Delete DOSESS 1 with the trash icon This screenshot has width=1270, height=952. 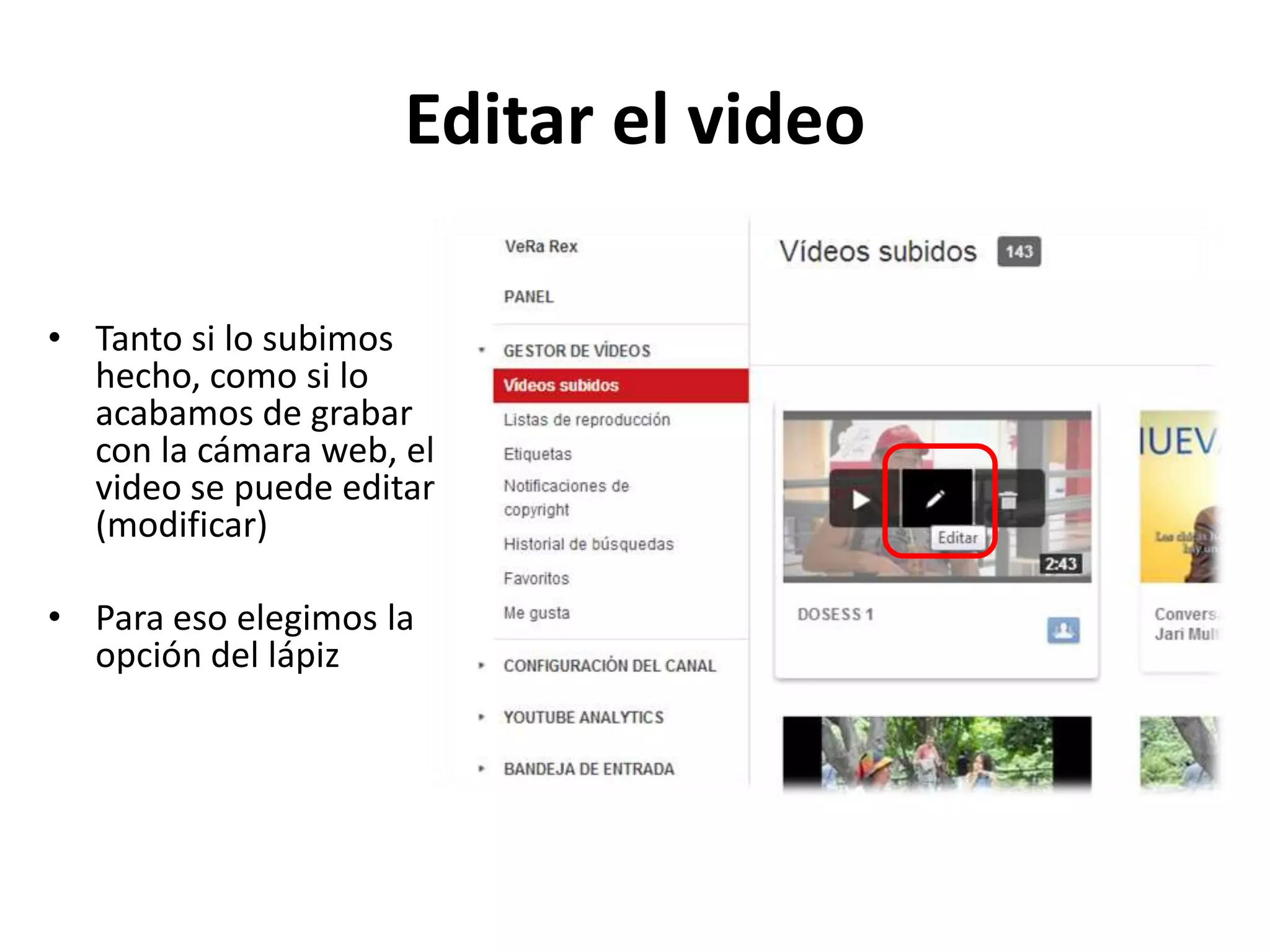click(x=1009, y=500)
